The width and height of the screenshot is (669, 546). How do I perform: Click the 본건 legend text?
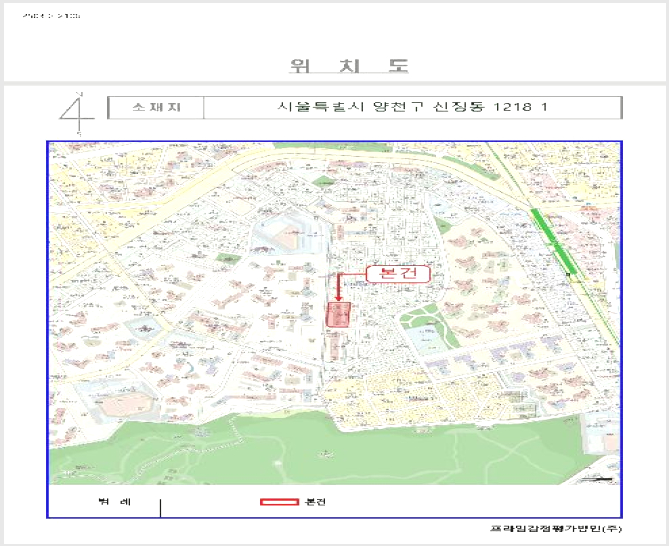(x=315, y=502)
